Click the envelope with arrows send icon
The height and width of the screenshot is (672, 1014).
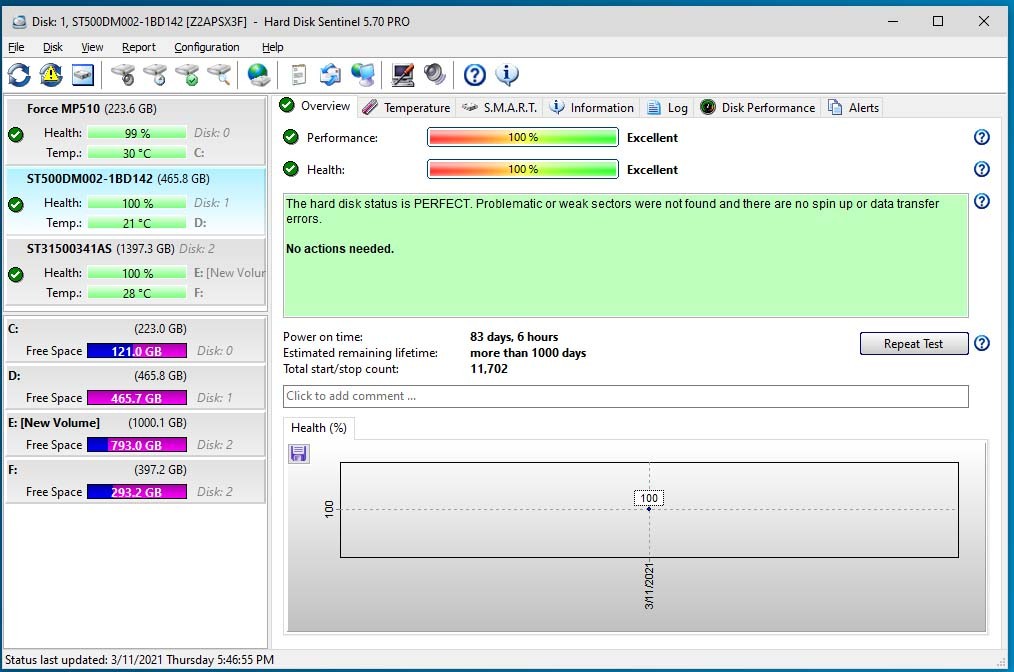pyautogui.click(x=330, y=75)
